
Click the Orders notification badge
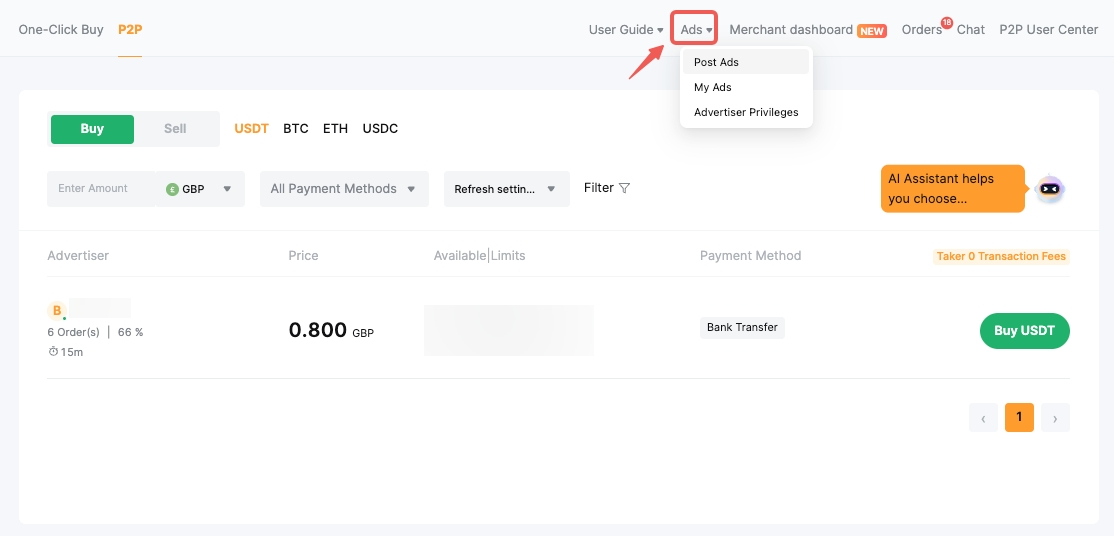pyautogui.click(x=946, y=22)
